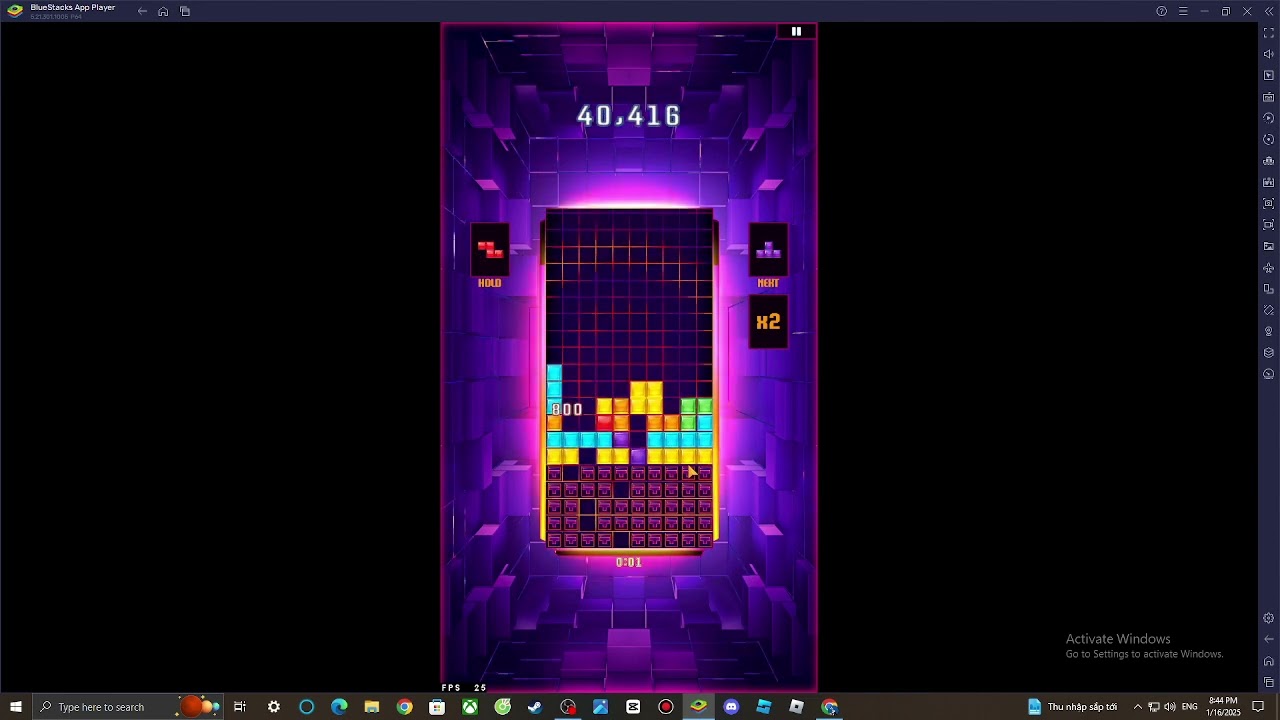Image resolution: width=1280 pixels, height=720 pixels.
Task: Click the 800 points popup on the board
Action: (x=567, y=410)
